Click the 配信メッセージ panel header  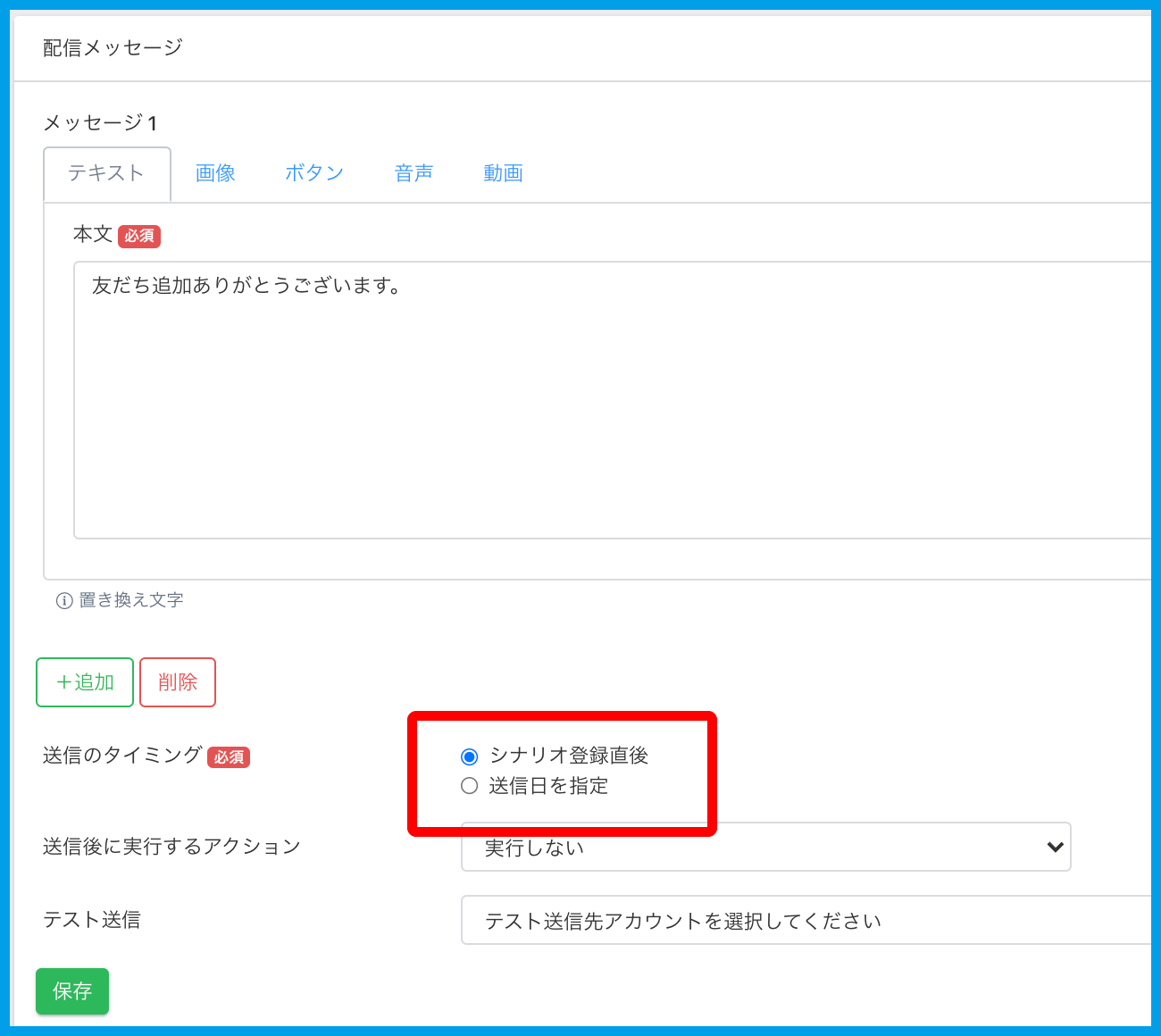pos(113,48)
